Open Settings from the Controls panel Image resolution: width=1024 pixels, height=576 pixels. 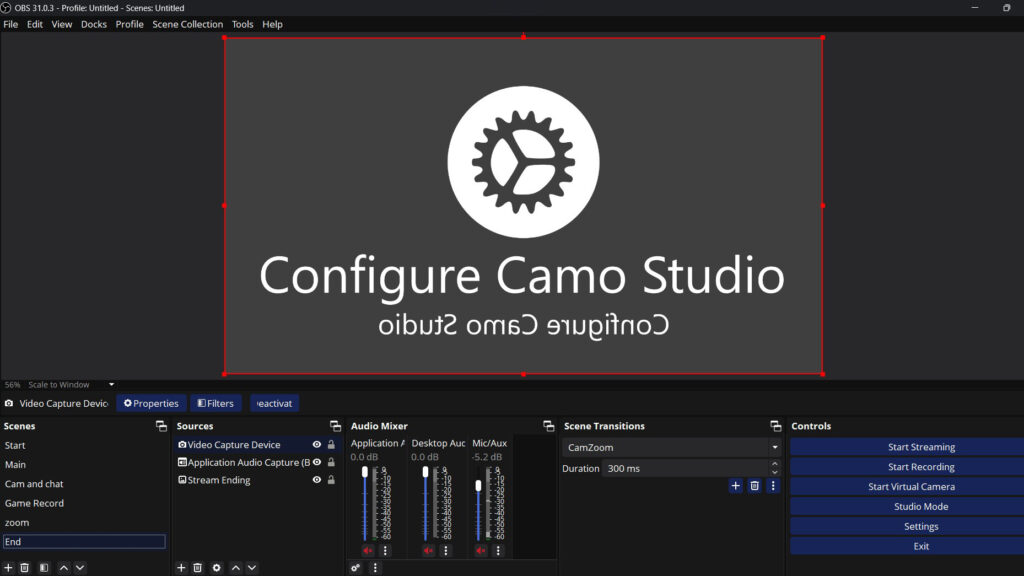[907, 526]
